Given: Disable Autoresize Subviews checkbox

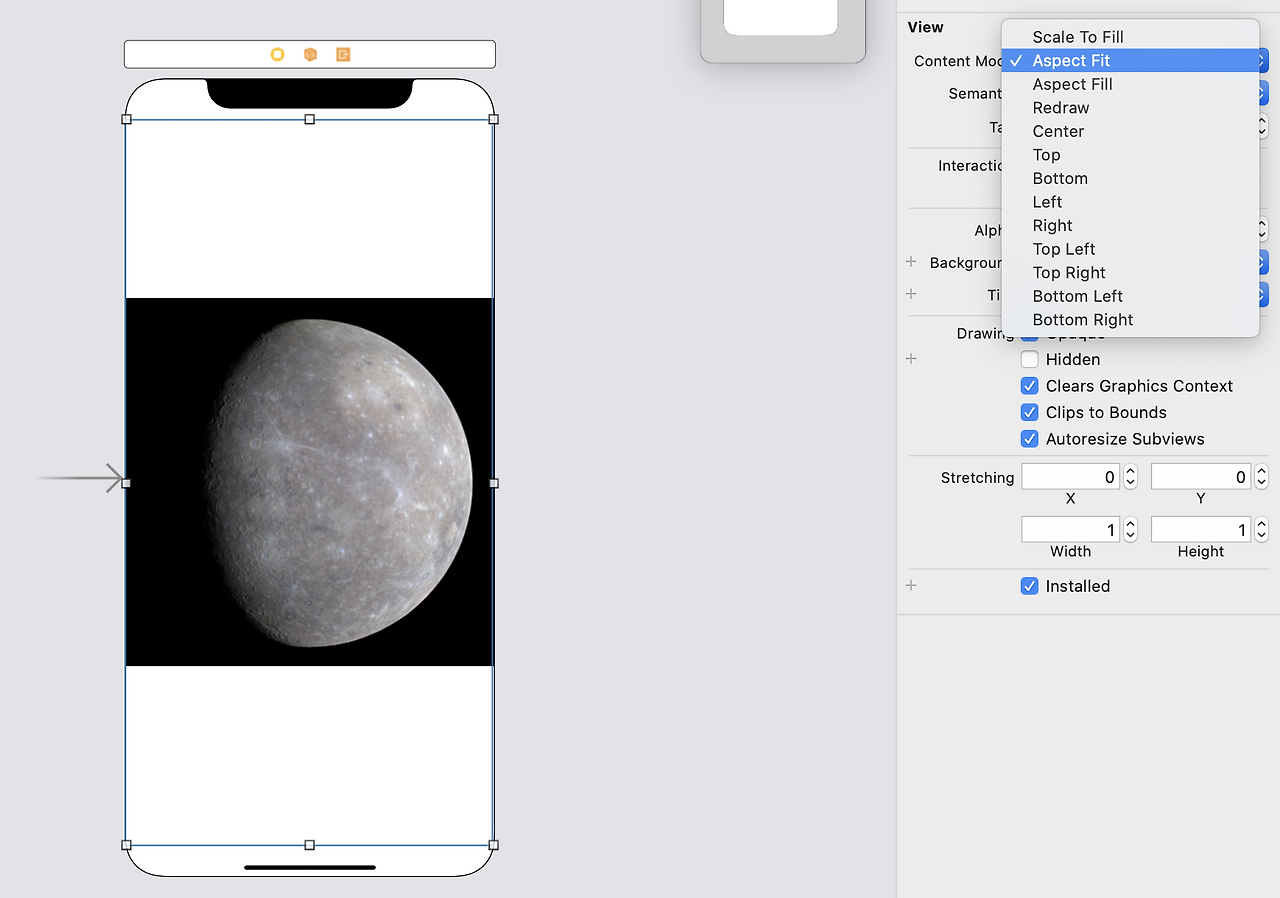Looking at the screenshot, I should [1029, 439].
